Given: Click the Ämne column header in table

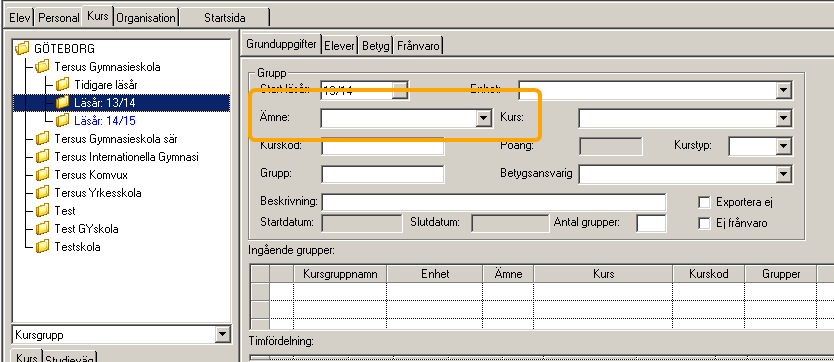Looking at the screenshot, I should pos(508,274).
